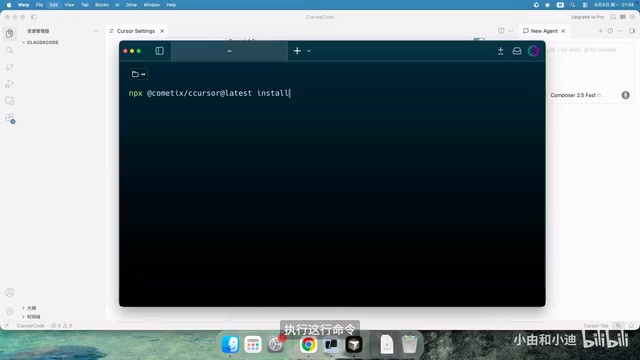
Task: Open the new tab options chevron in Warp
Action: (309, 51)
